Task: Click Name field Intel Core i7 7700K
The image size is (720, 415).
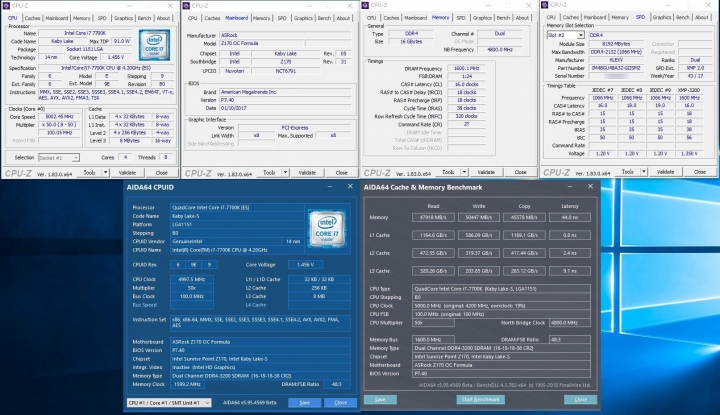Action: click(x=85, y=33)
